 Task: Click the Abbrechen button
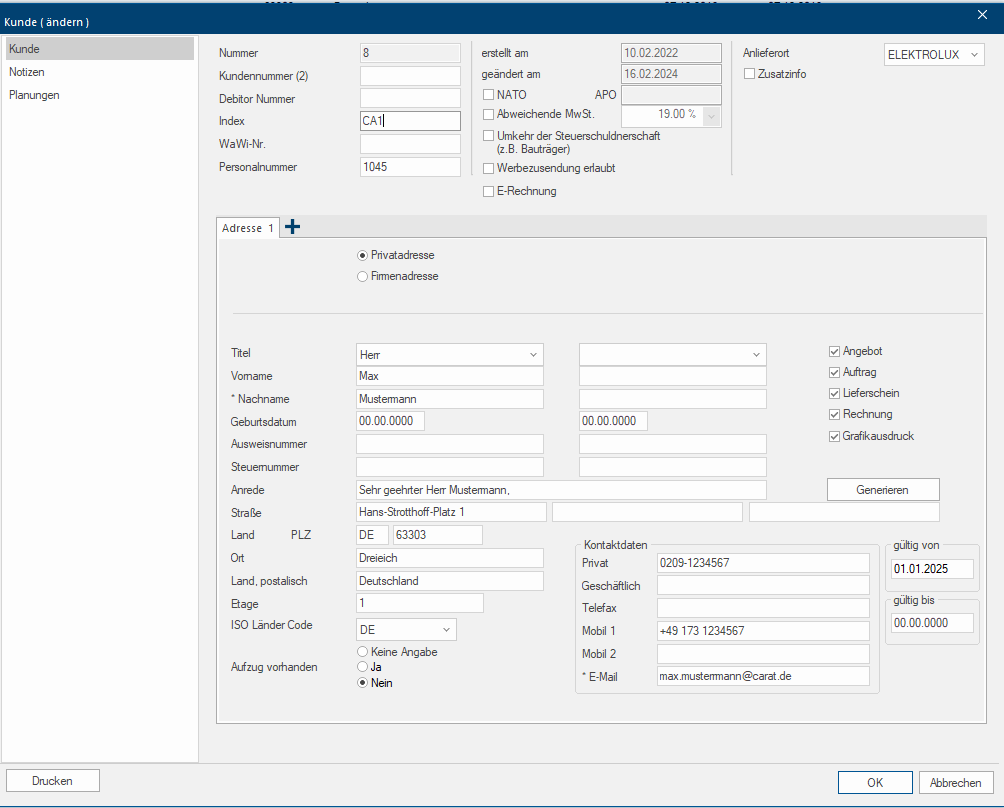[956, 782]
